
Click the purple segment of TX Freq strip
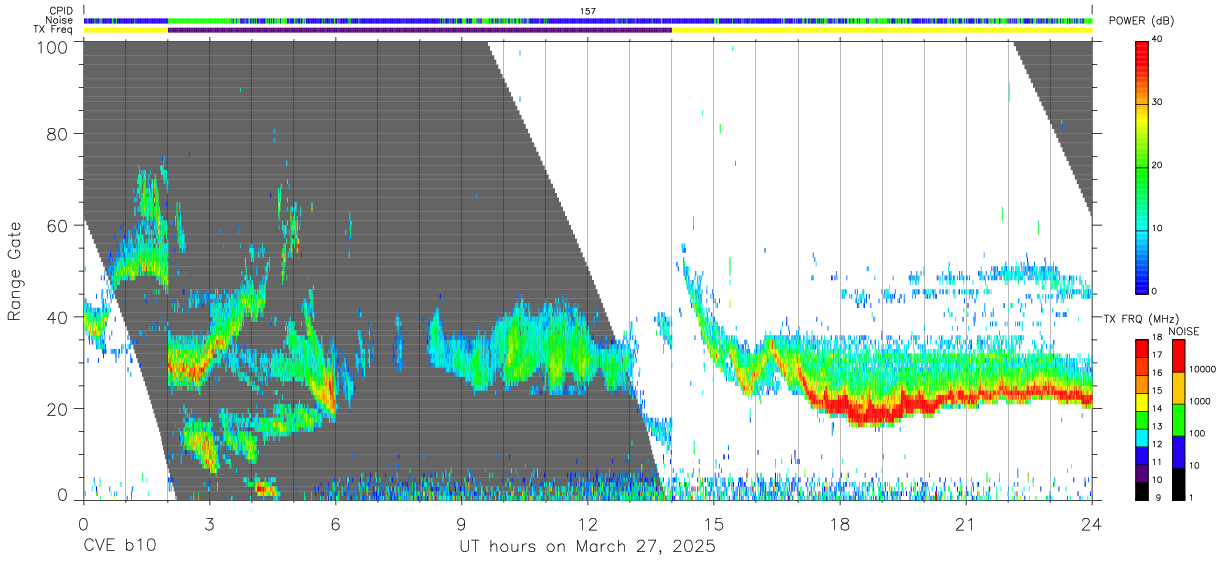tap(420, 30)
